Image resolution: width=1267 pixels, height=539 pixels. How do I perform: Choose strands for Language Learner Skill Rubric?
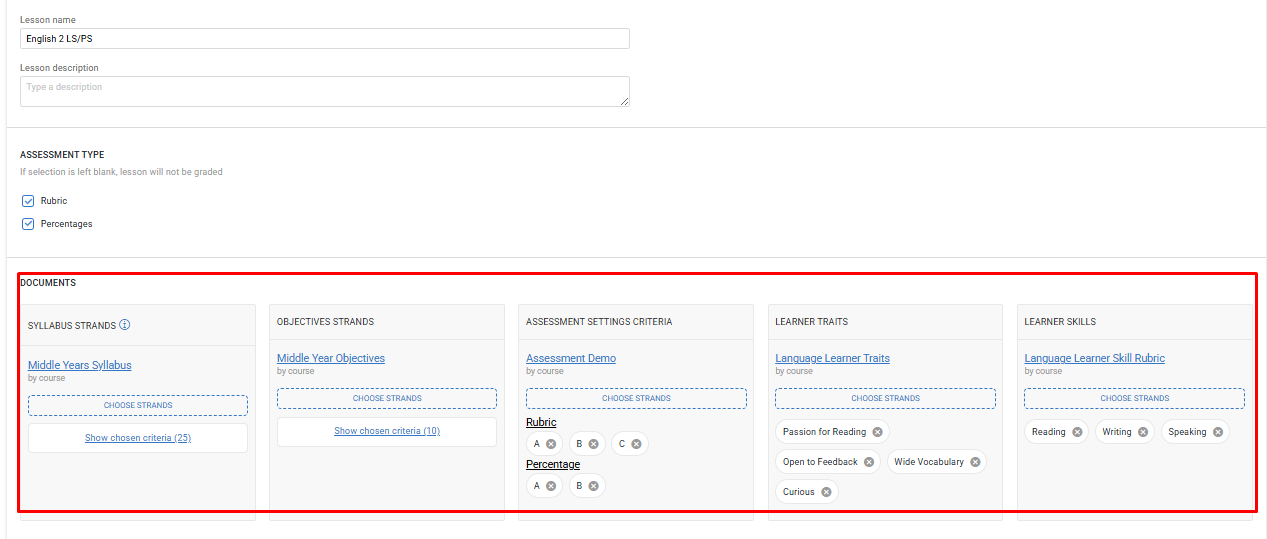[1134, 398]
